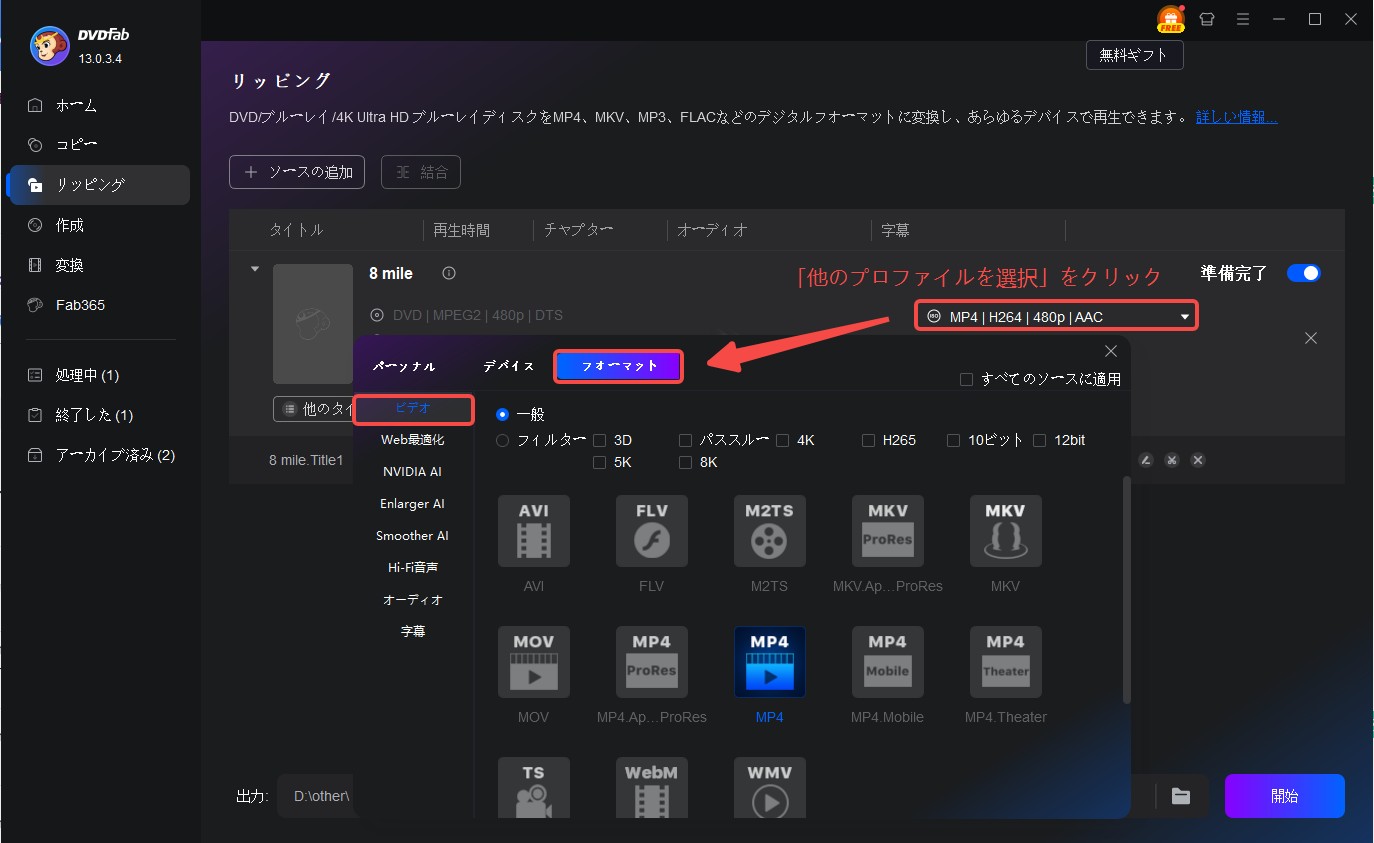Choose the plain MKV format icon
The height and width of the screenshot is (843, 1374).
tap(1006, 531)
